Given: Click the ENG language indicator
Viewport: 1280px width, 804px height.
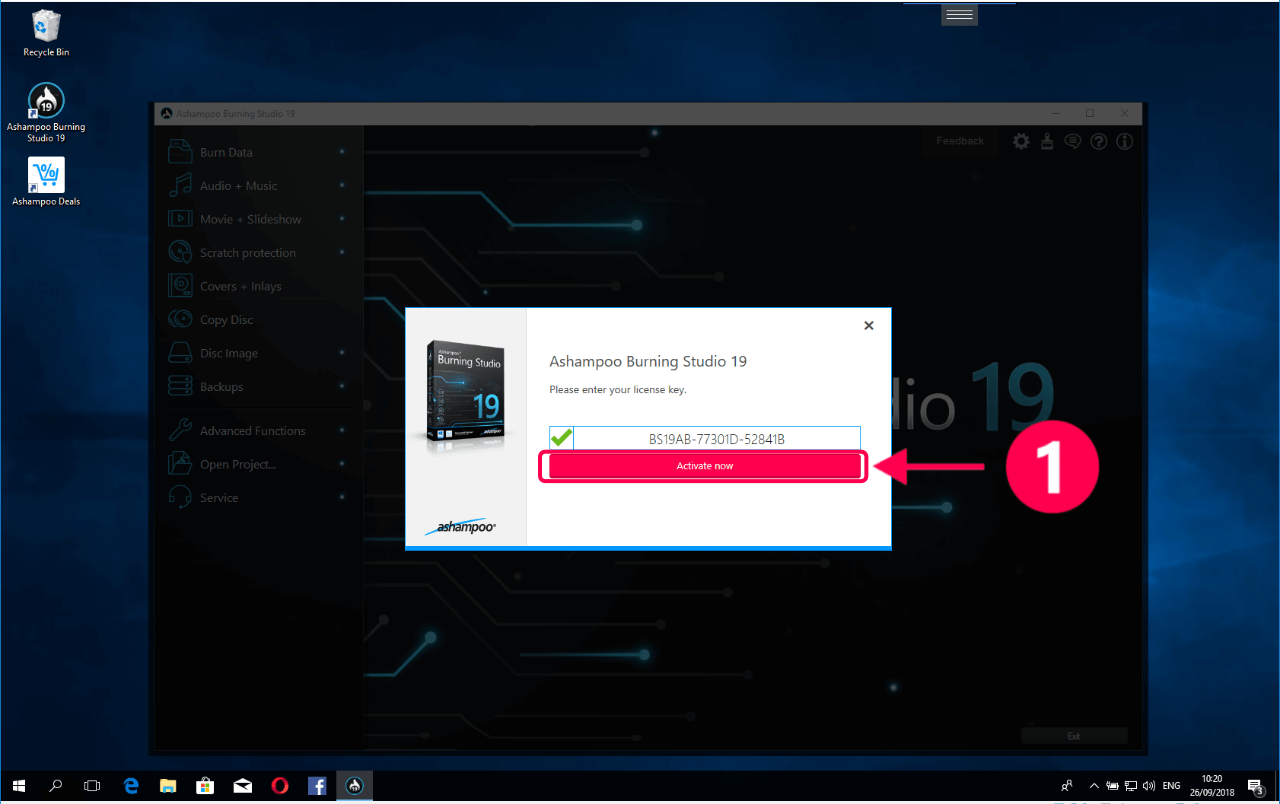Looking at the screenshot, I should click(1172, 787).
